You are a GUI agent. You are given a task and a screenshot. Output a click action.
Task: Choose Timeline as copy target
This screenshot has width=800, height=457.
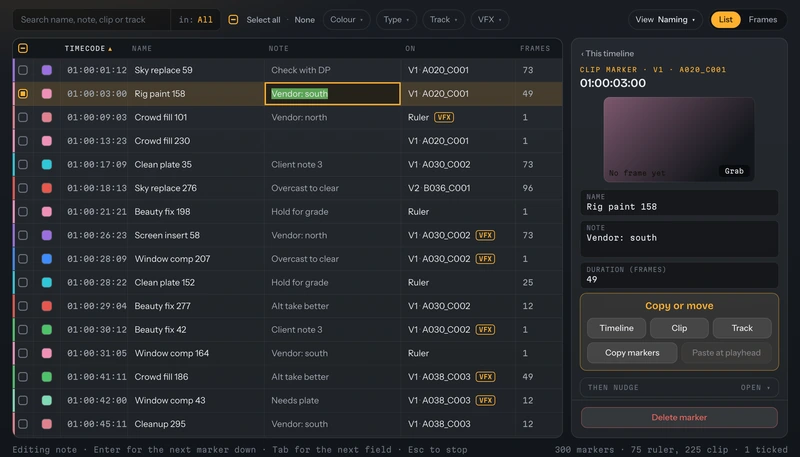click(x=616, y=328)
